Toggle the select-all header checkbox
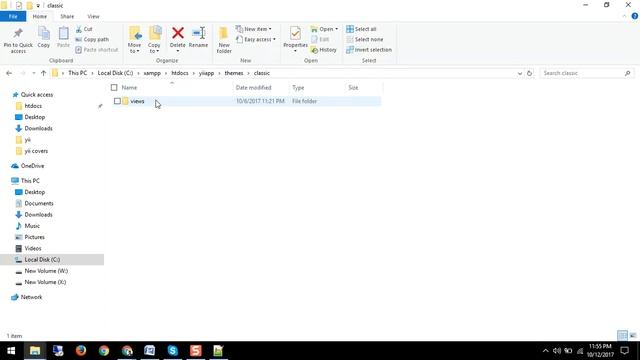640x360 pixels. [114, 87]
